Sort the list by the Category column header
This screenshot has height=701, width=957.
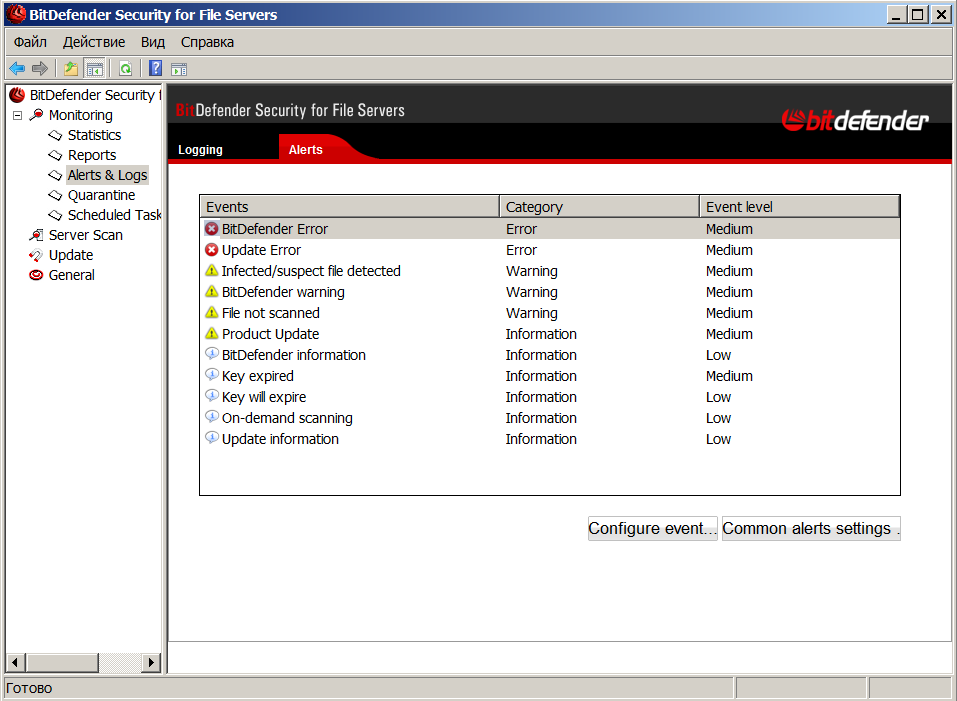tap(598, 207)
